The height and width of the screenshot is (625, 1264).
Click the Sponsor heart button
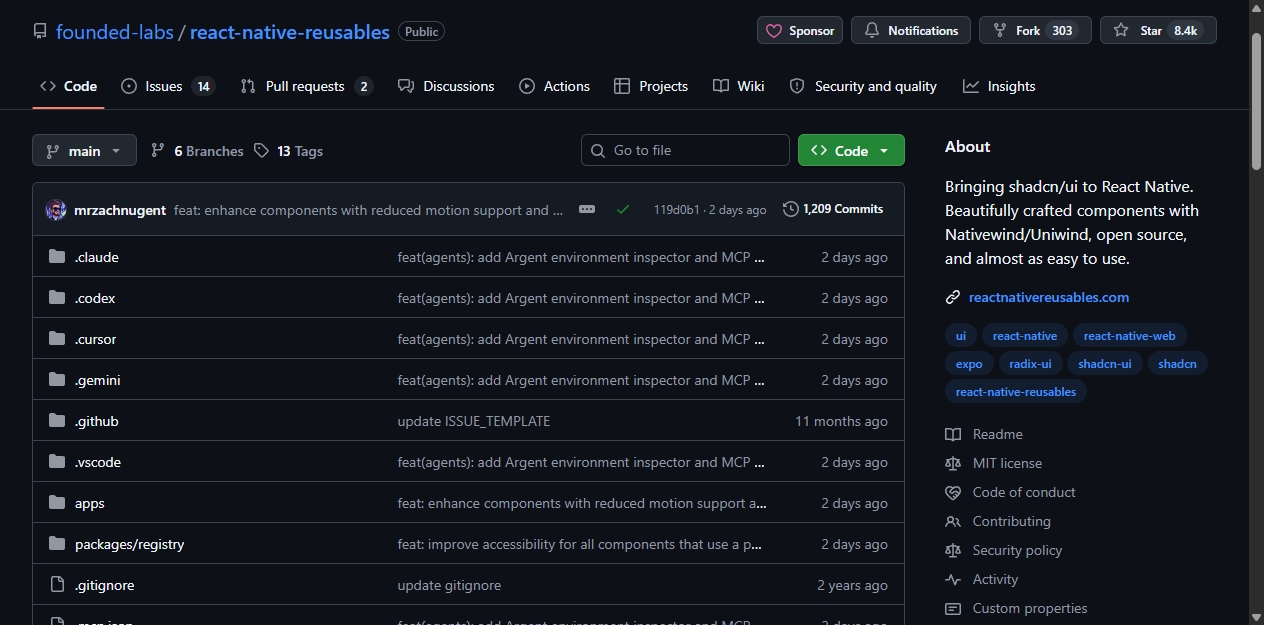[x=800, y=31]
